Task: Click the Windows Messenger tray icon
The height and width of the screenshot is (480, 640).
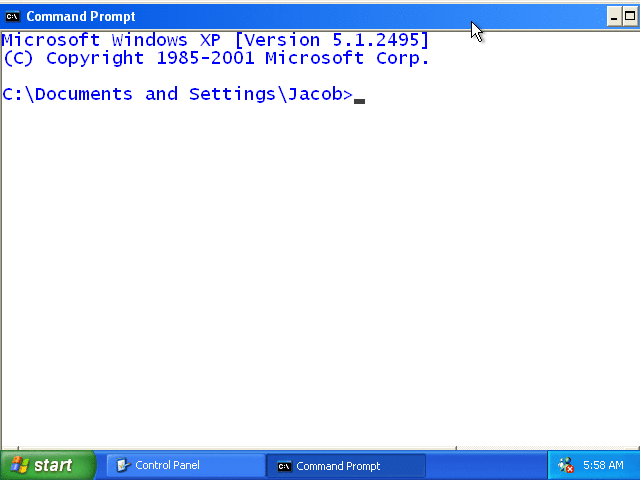Action: coord(566,465)
